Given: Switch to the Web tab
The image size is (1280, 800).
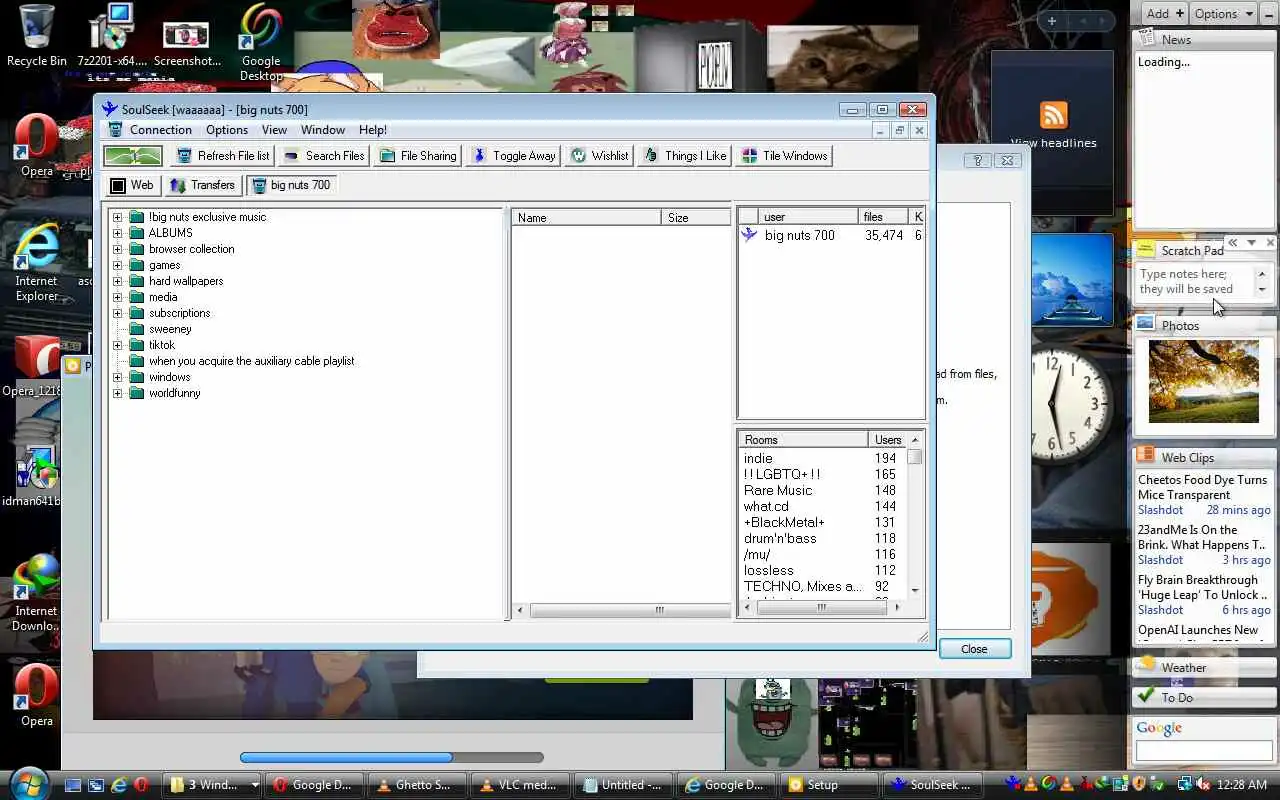Looking at the screenshot, I should point(132,185).
